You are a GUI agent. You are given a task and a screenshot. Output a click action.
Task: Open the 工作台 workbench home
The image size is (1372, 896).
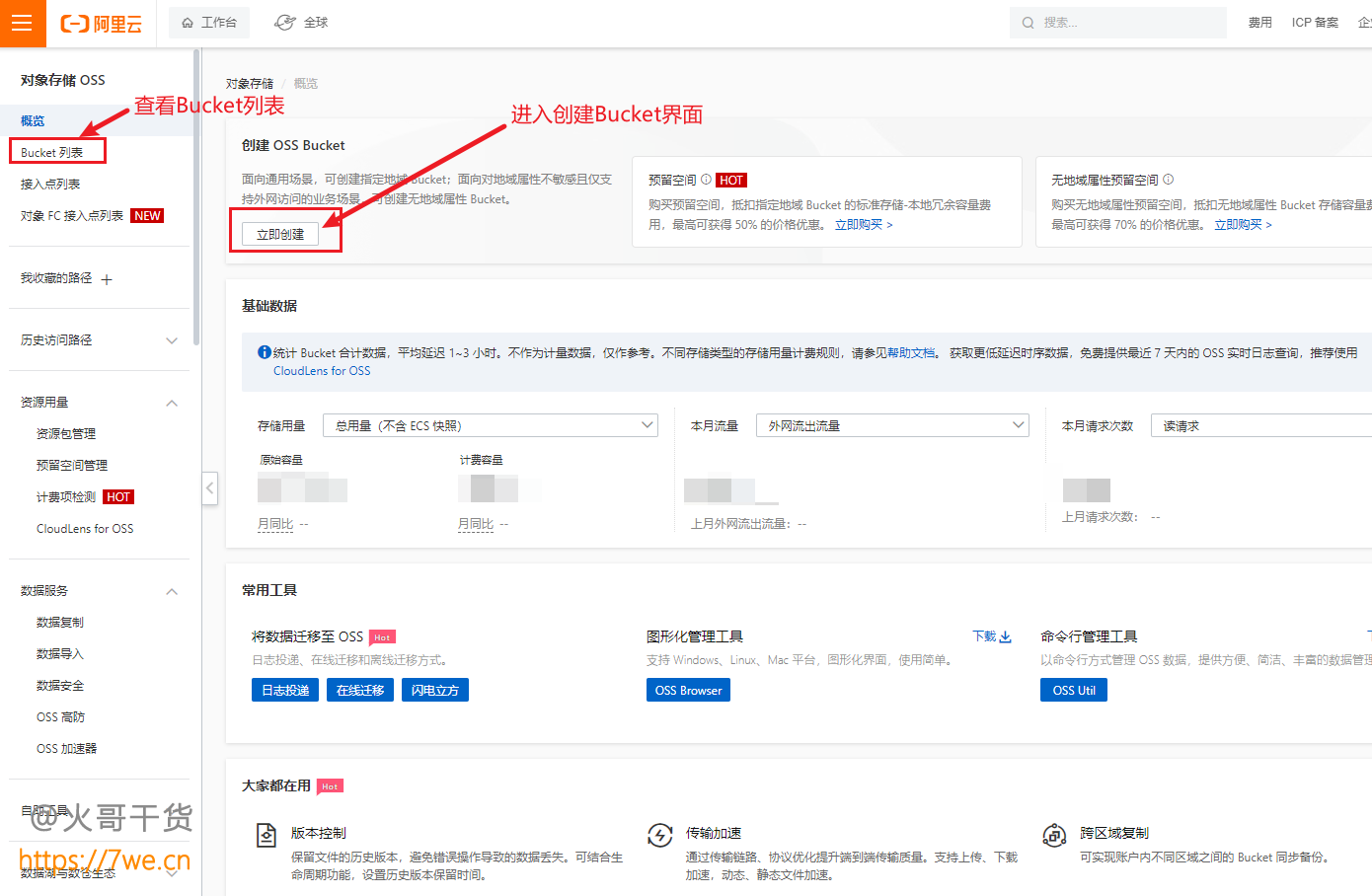(x=209, y=23)
